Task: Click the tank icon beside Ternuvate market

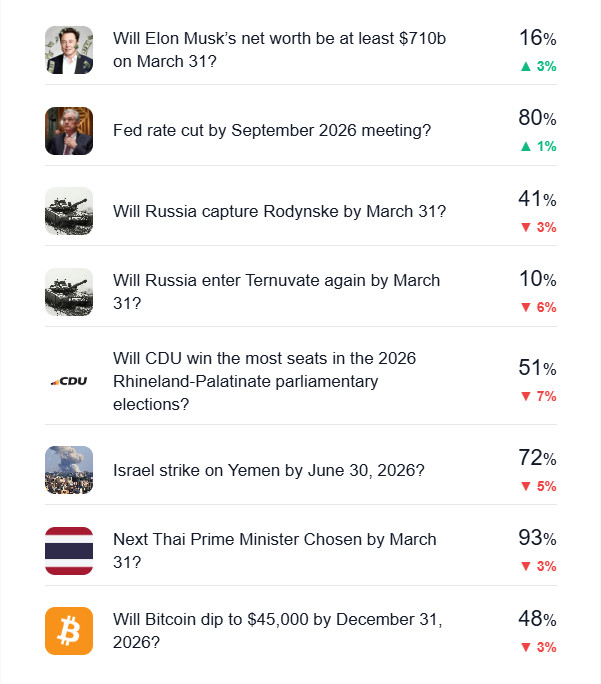Action: (69, 292)
